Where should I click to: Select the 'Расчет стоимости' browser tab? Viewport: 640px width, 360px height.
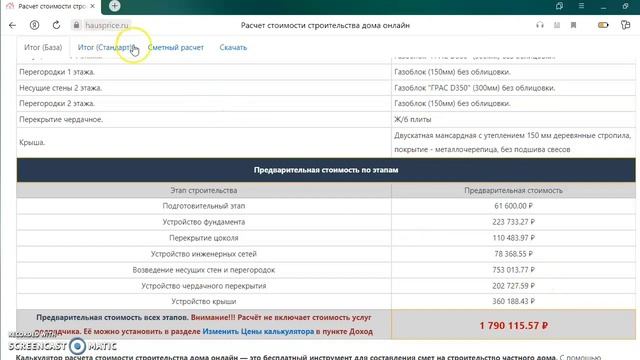tap(52, 6)
